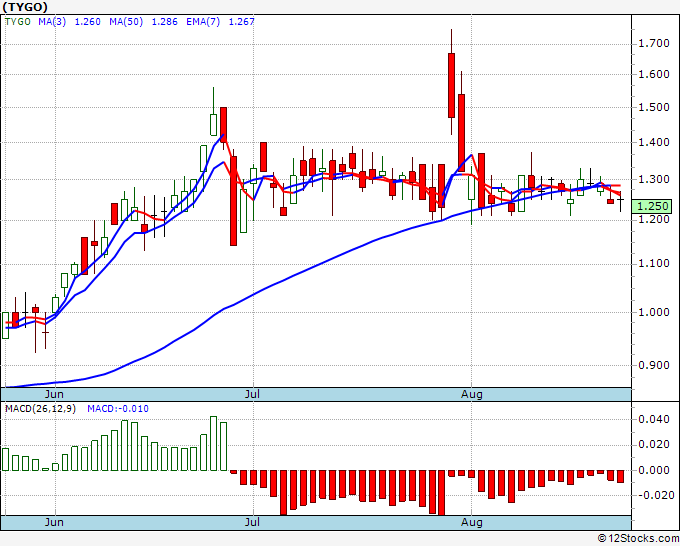Click the 1.100 price axis label
The image size is (680, 546).
pos(654,264)
